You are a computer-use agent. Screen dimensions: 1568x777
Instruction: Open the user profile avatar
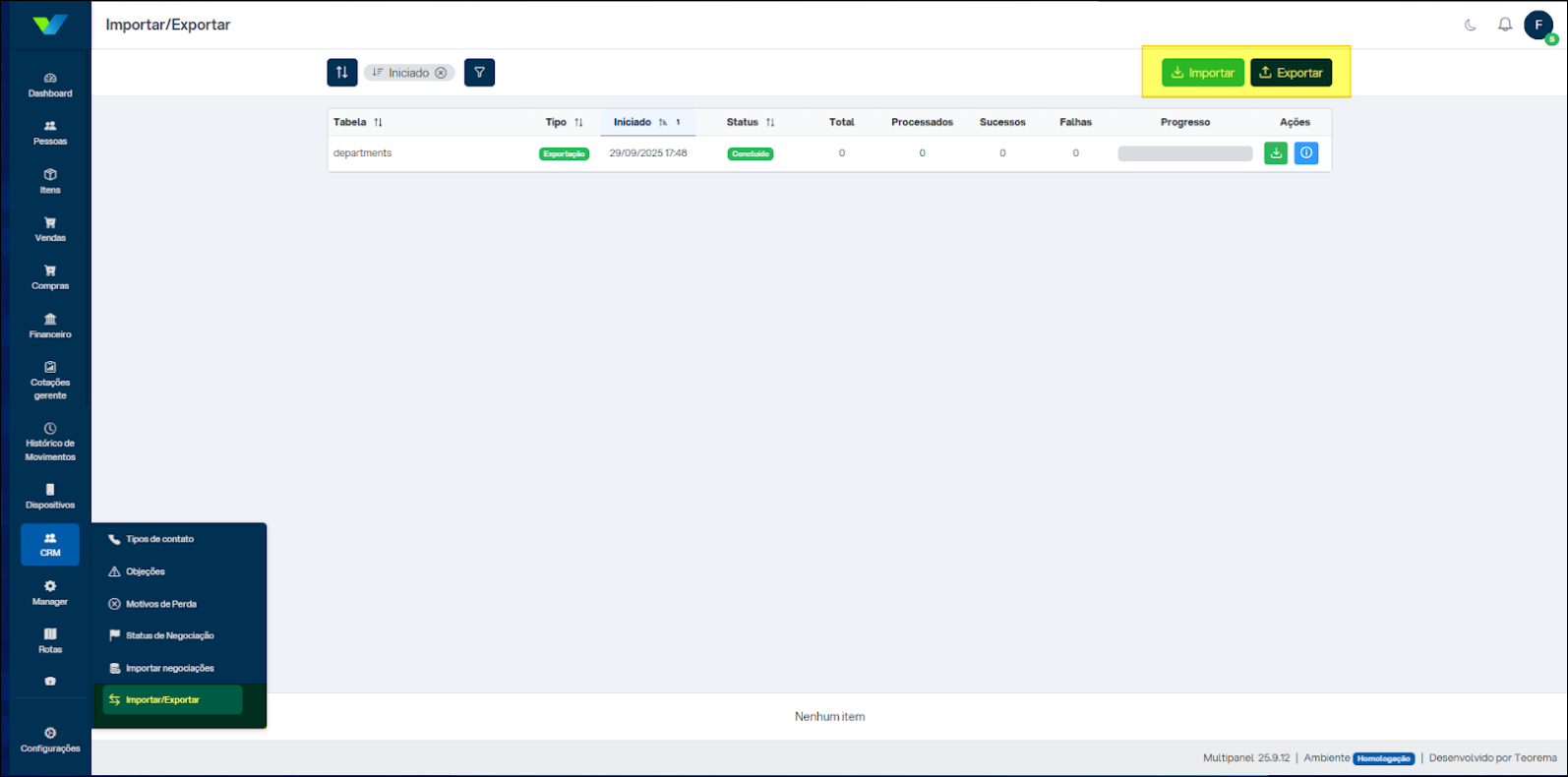[x=1538, y=26]
